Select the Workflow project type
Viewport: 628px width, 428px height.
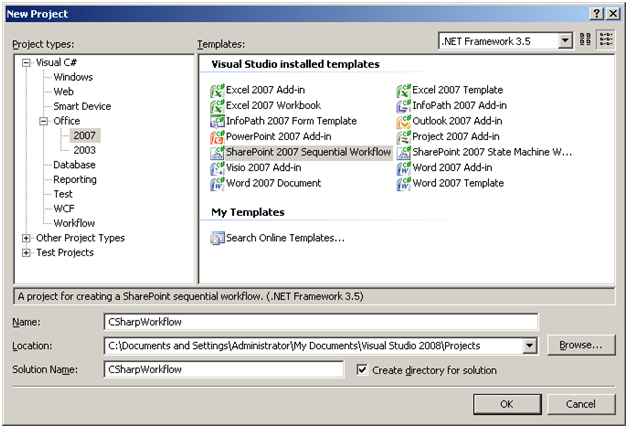tap(74, 223)
